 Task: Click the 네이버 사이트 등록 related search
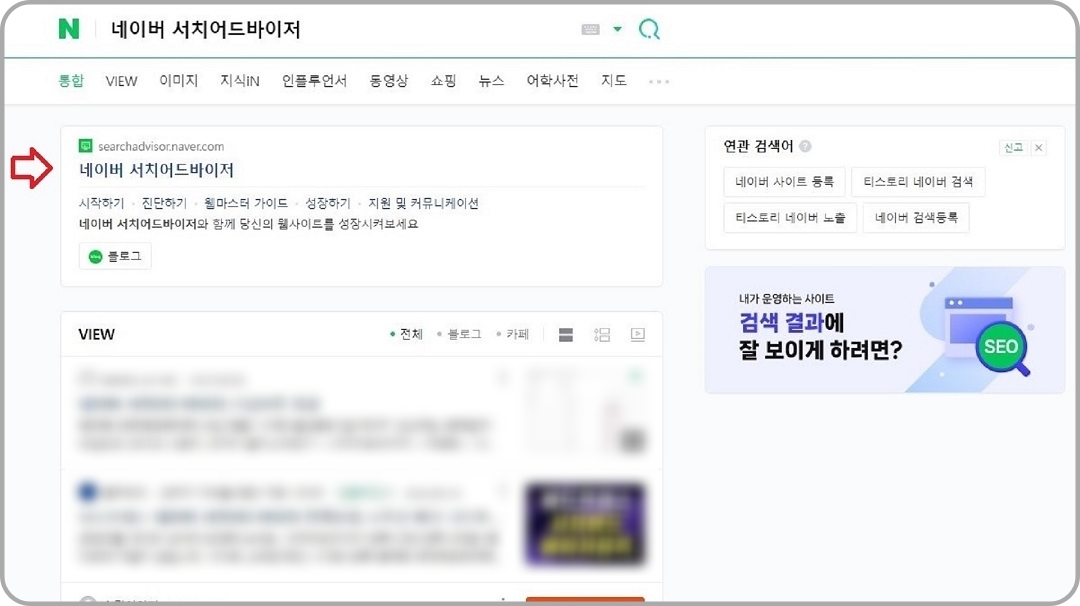[x=785, y=182]
